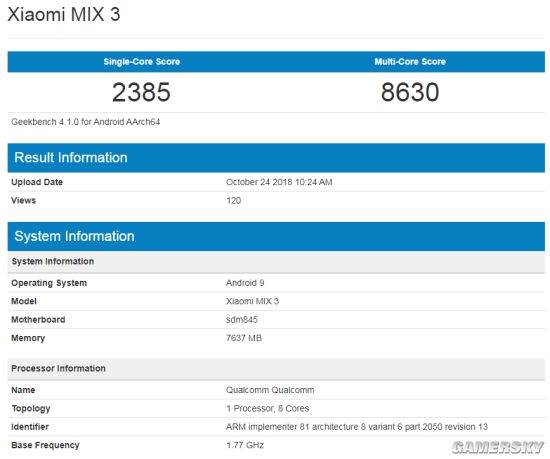Screen dimensions: 550x459
Task: Select the Single-Core Score header
Action: (x=142, y=62)
